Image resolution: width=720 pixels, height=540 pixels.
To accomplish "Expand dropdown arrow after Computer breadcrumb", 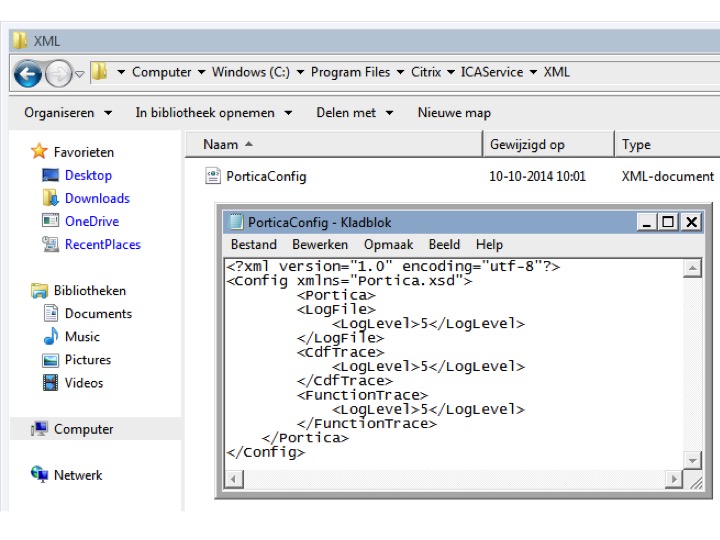I will tap(201, 72).
